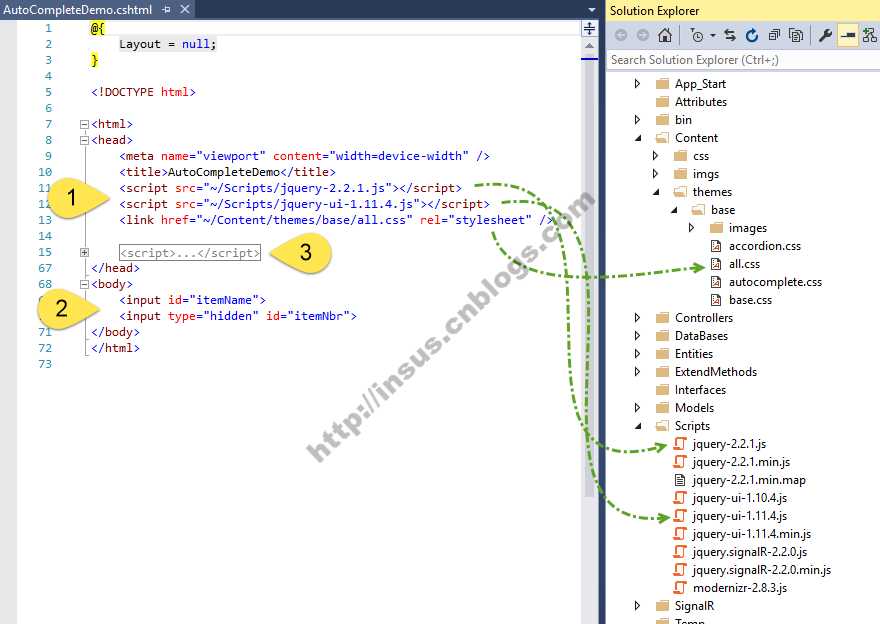Select modernizr-2.8.3.js file

coord(740,588)
